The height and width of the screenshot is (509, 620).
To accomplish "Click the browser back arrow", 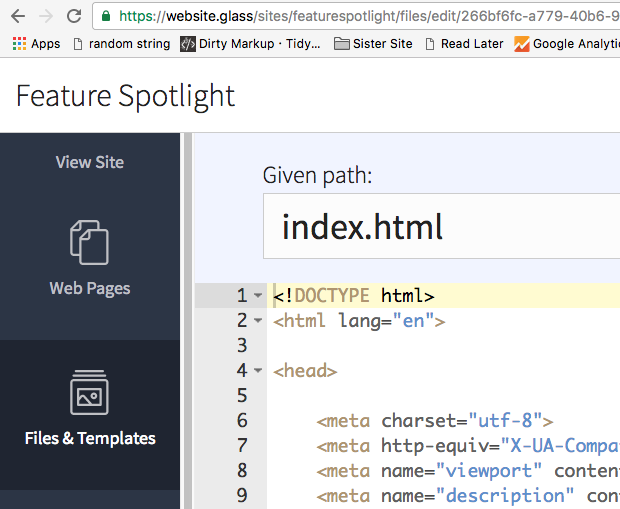I will click(x=18, y=16).
